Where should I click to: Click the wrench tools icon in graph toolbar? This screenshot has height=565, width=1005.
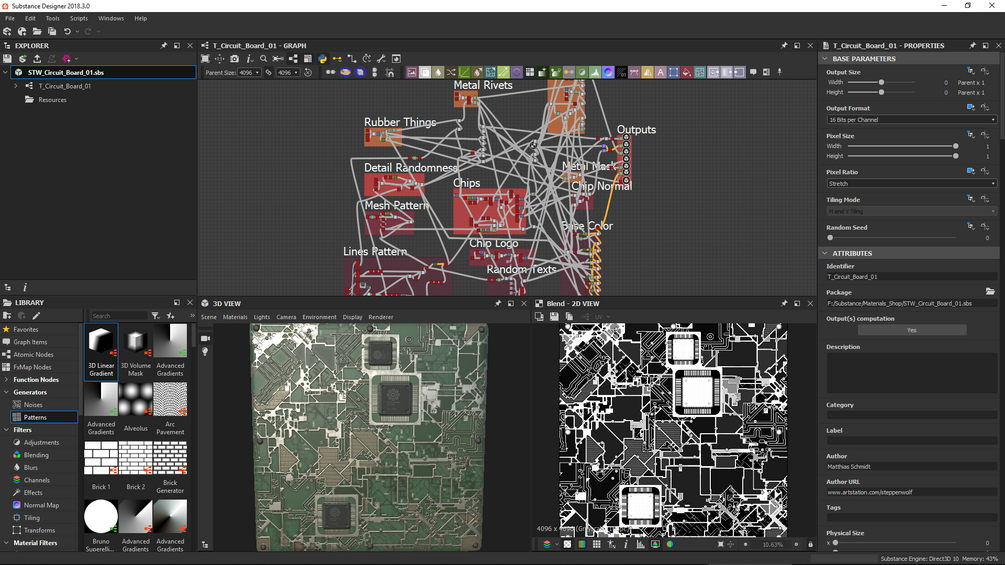[x=381, y=58]
